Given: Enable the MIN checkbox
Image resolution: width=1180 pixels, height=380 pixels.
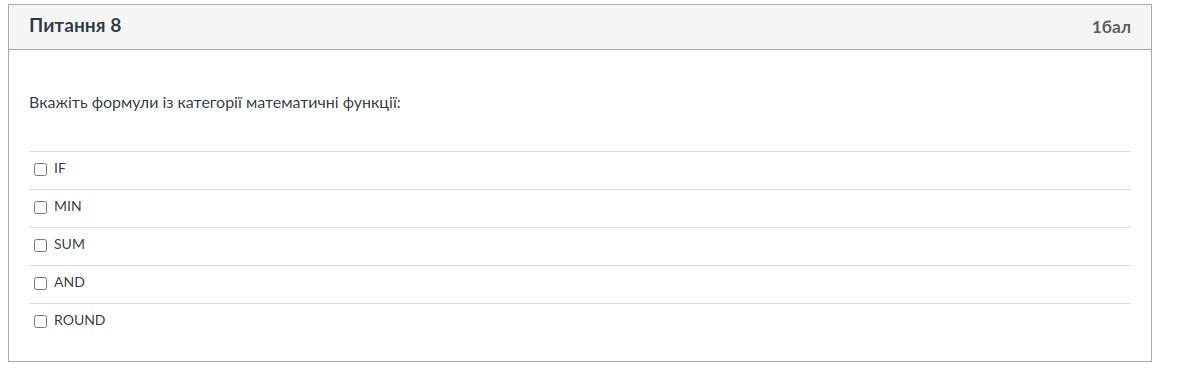Looking at the screenshot, I should pyautogui.click(x=41, y=207).
